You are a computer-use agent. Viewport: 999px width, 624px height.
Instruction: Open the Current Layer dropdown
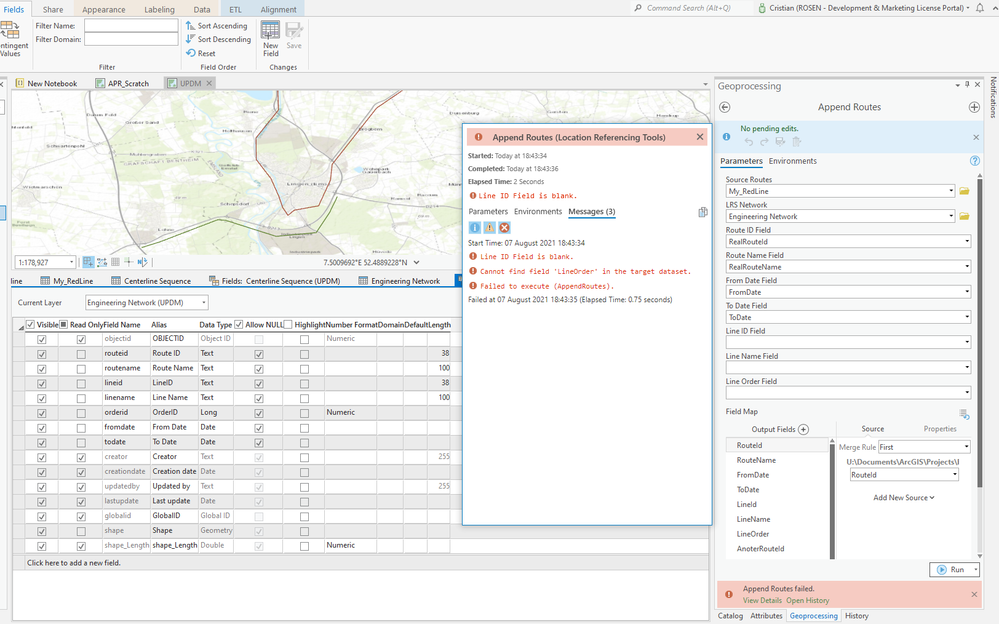coord(147,302)
